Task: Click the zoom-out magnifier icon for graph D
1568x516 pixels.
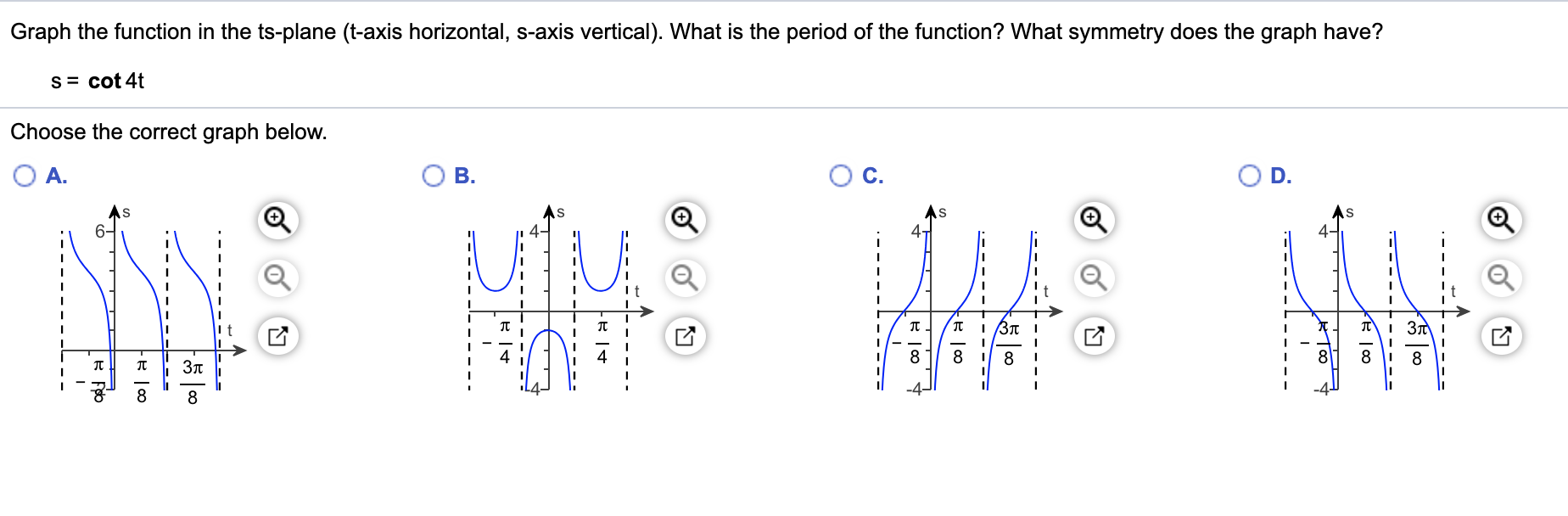Action: click(x=1501, y=277)
